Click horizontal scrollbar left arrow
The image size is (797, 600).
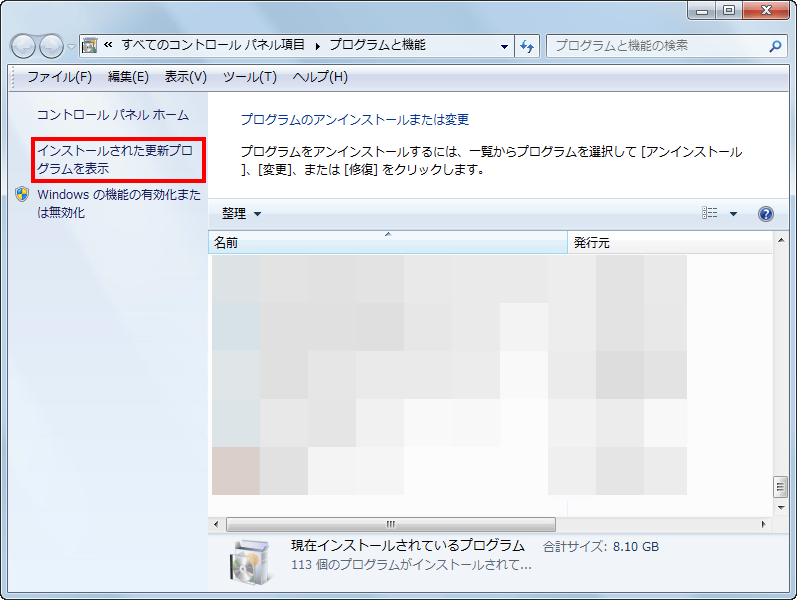coord(217,524)
